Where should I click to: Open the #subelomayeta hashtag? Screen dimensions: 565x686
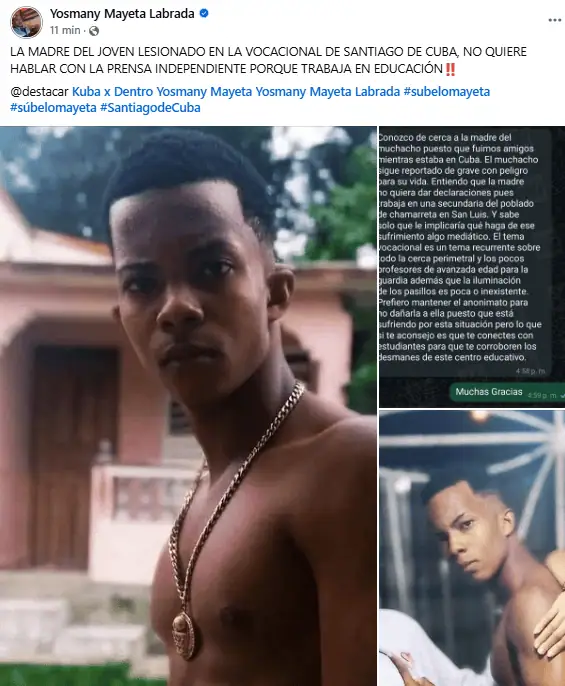click(446, 92)
